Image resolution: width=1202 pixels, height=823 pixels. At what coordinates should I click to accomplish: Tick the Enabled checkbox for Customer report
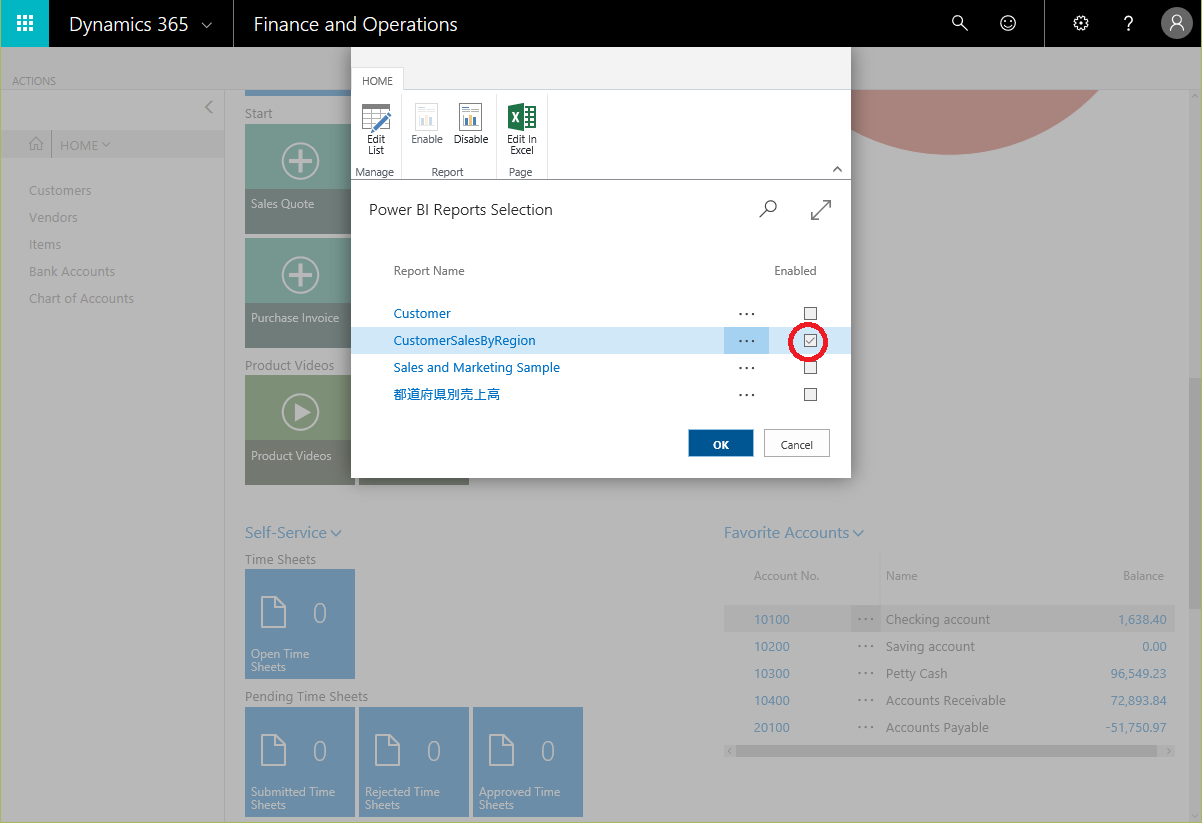click(x=810, y=314)
